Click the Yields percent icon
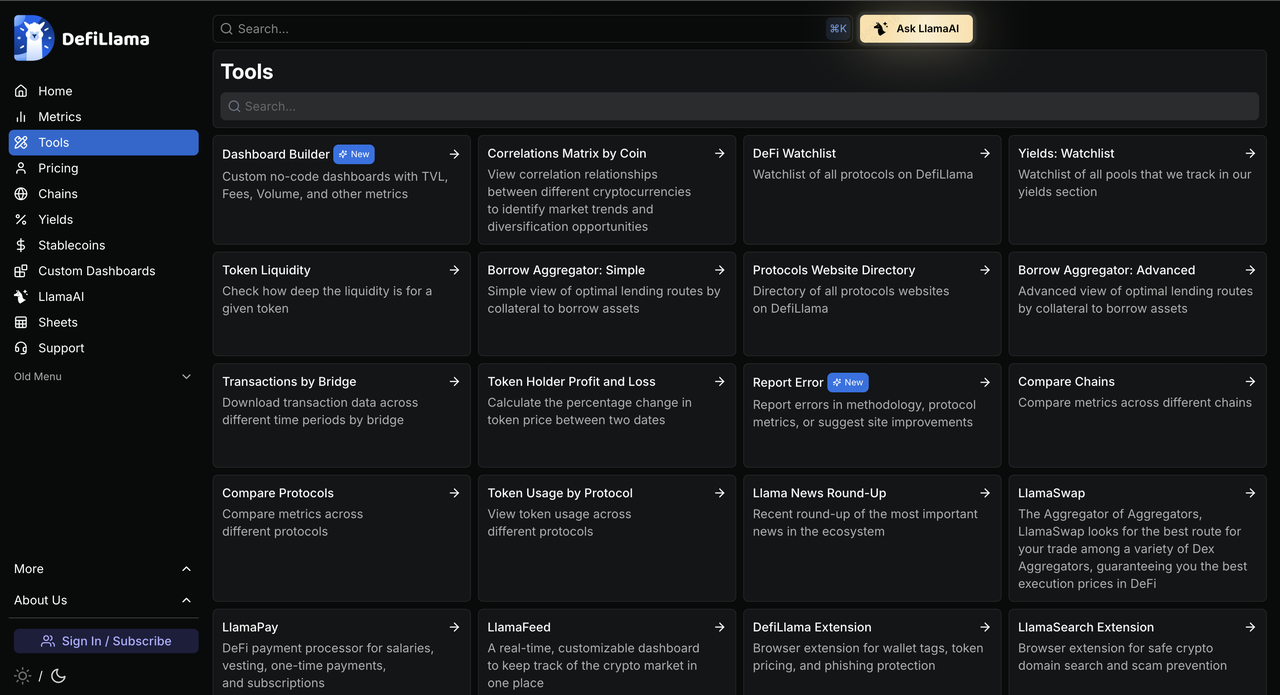The height and width of the screenshot is (695, 1280). point(21,220)
